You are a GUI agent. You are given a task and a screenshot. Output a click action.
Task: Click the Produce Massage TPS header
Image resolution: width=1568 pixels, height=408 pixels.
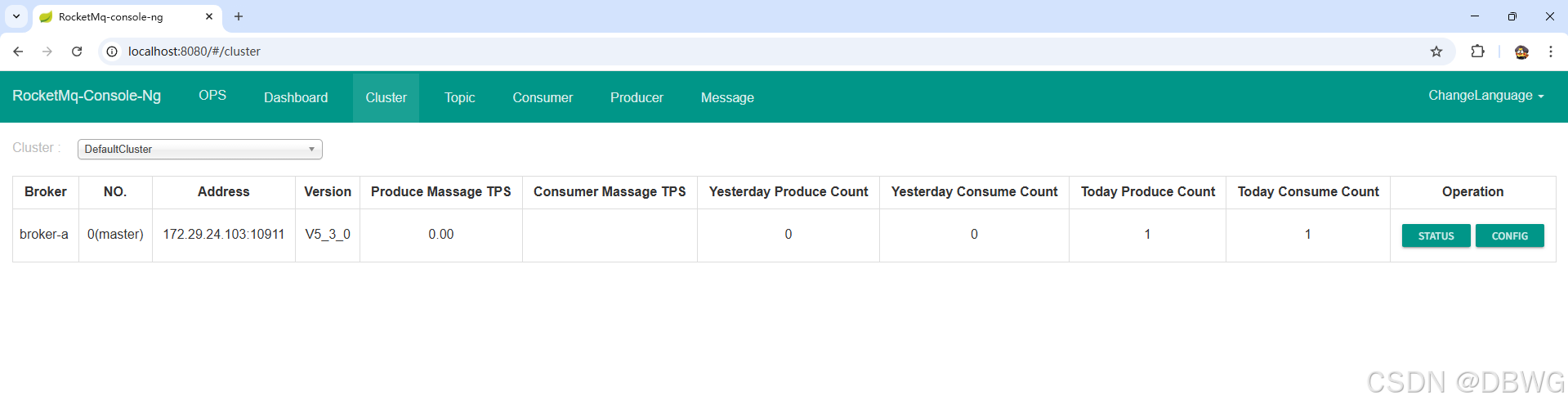[441, 192]
